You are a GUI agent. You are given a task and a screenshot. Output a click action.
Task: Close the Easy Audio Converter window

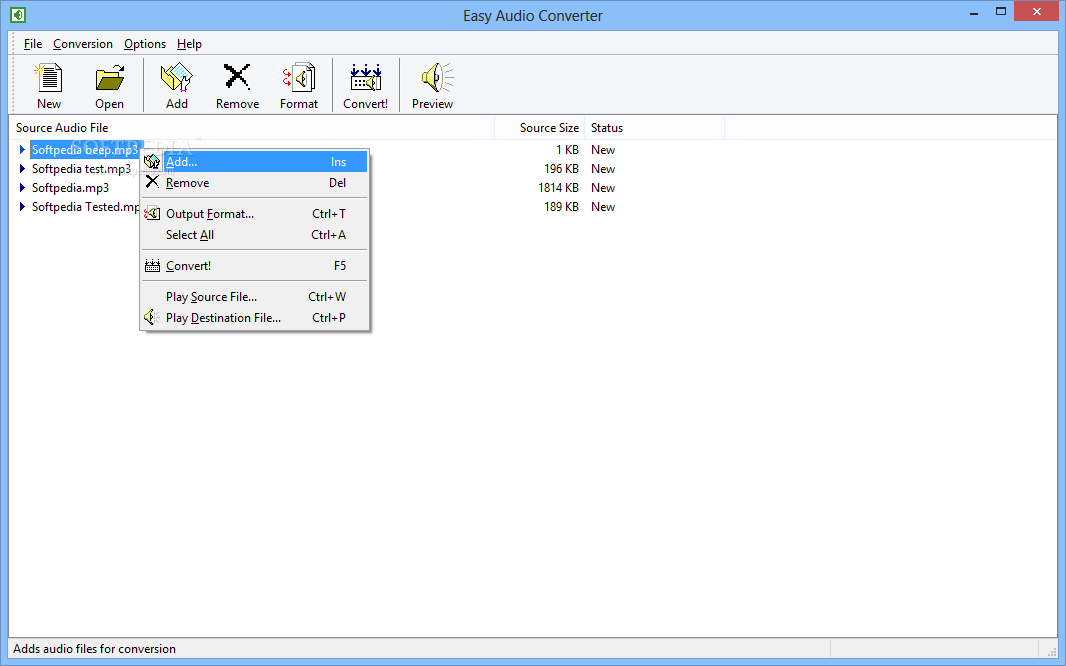pyautogui.click(x=1037, y=12)
